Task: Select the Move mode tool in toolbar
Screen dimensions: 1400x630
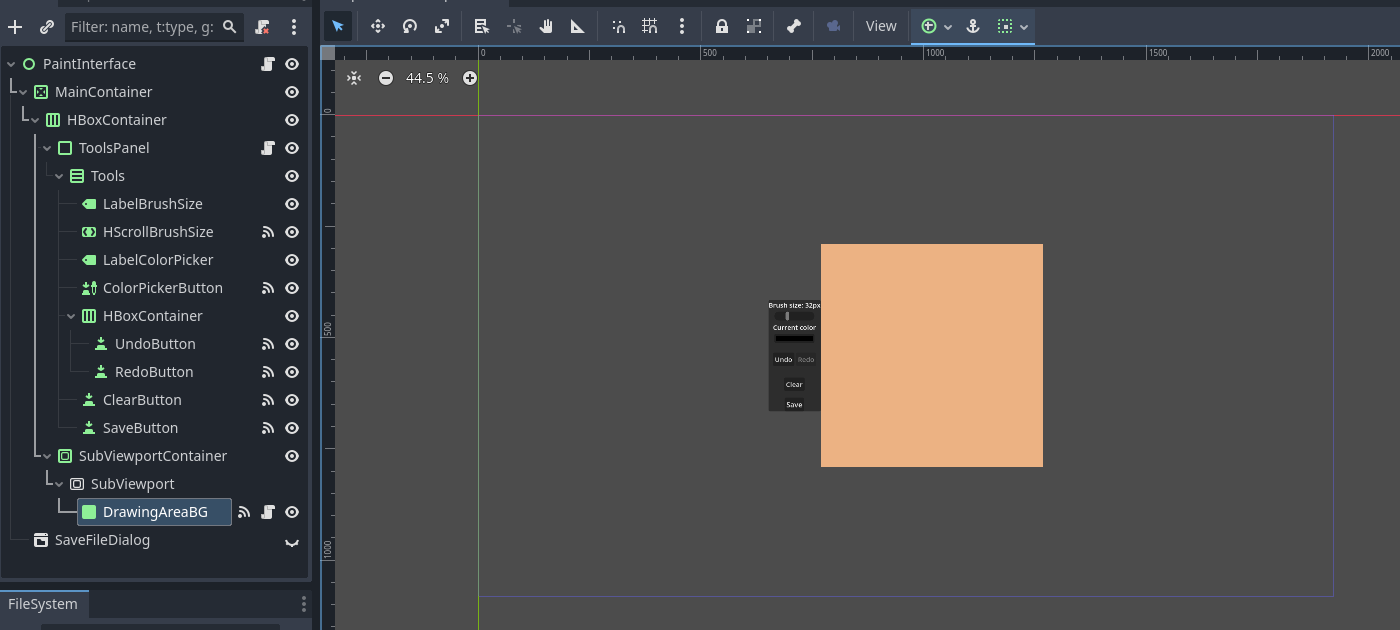Action: point(377,26)
